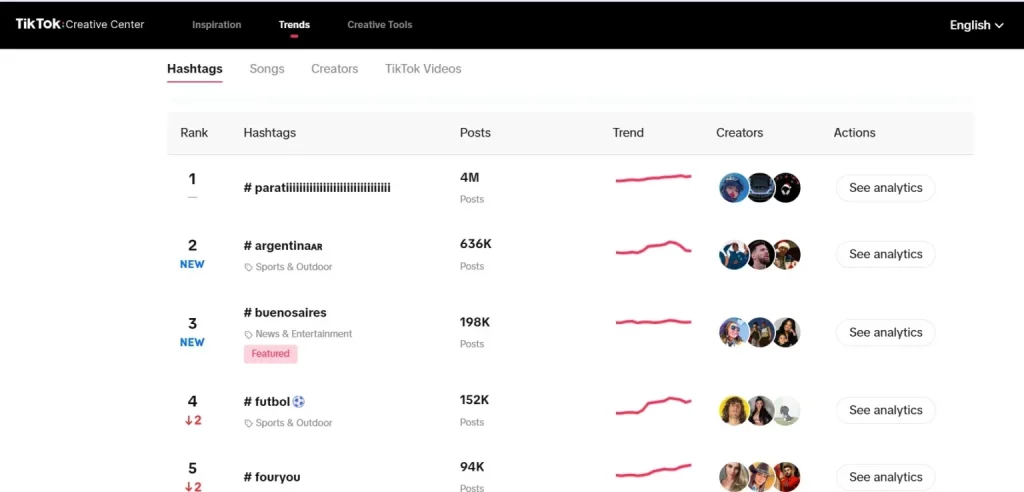Click the Featured badge under buenosaires

pos(270,353)
